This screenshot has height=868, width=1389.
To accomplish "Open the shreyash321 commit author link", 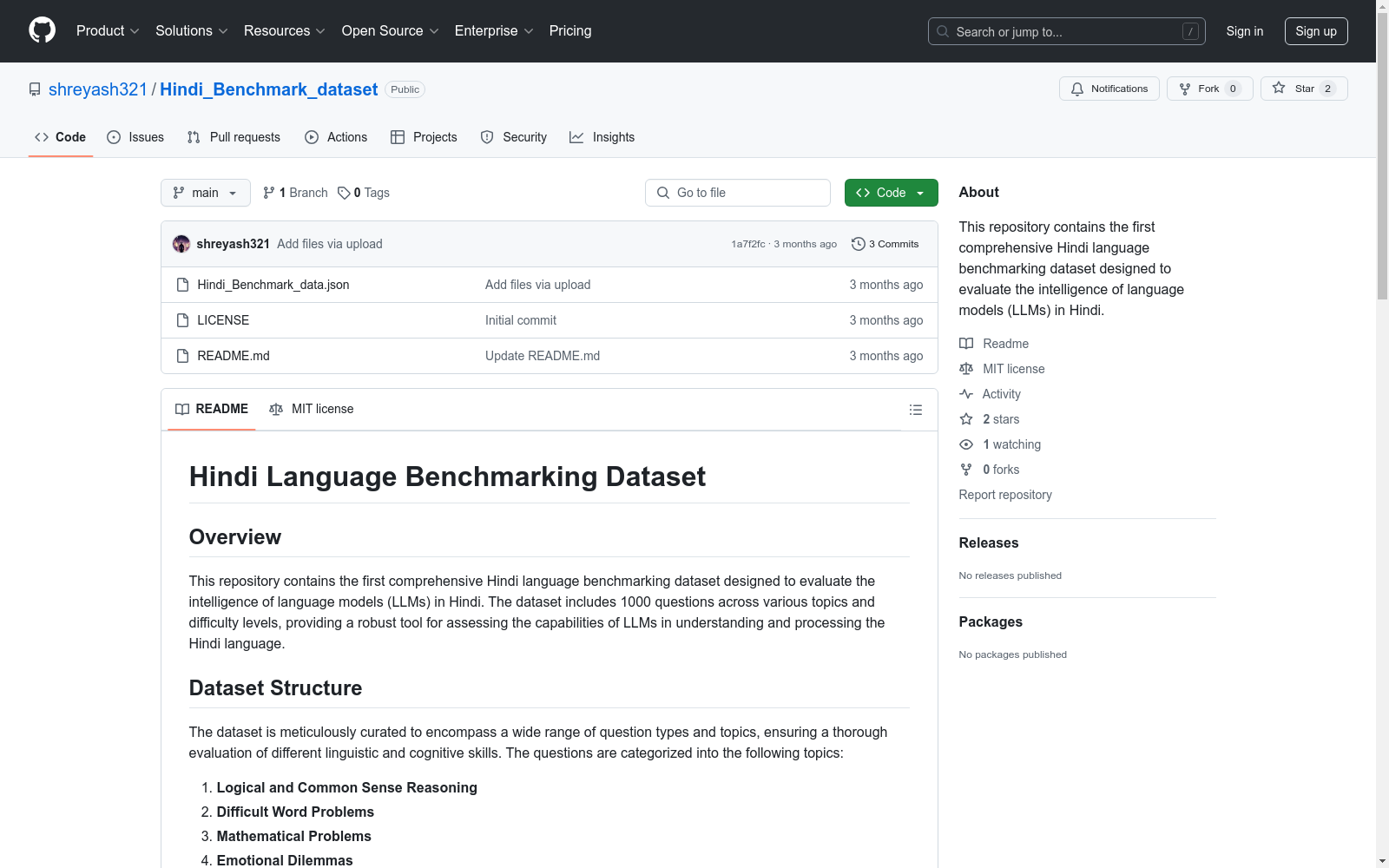I will click(x=234, y=244).
